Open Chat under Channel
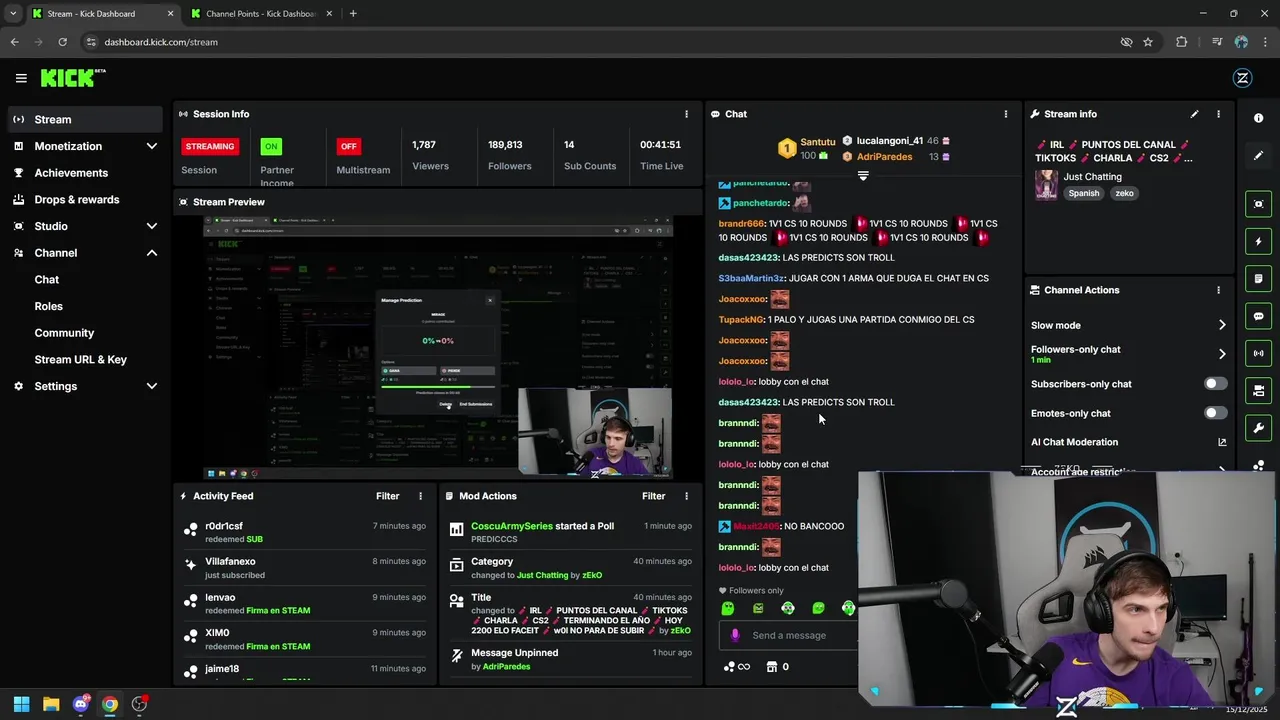The image size is (1280, 720). 47,280
